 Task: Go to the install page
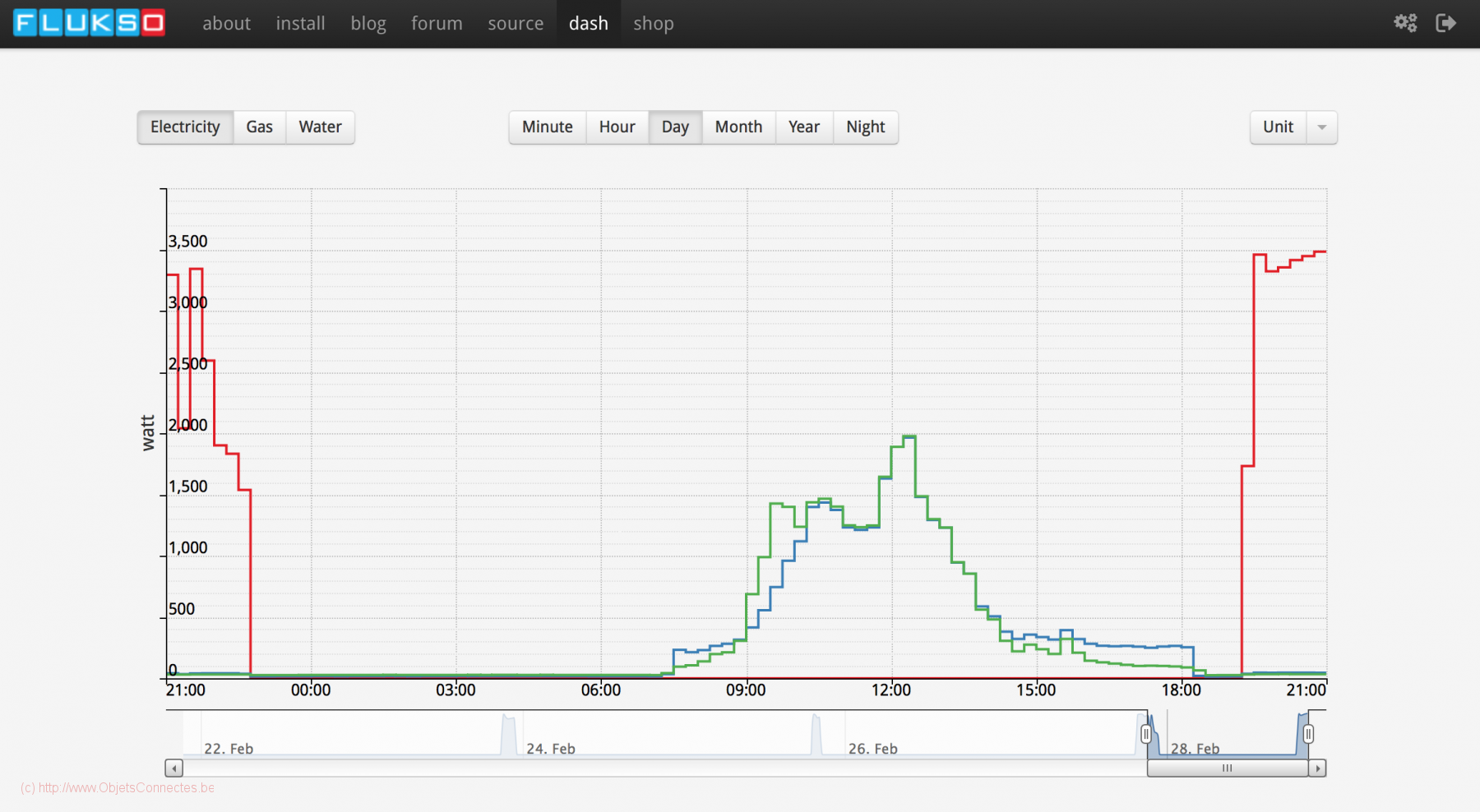(x=300, y=23)
